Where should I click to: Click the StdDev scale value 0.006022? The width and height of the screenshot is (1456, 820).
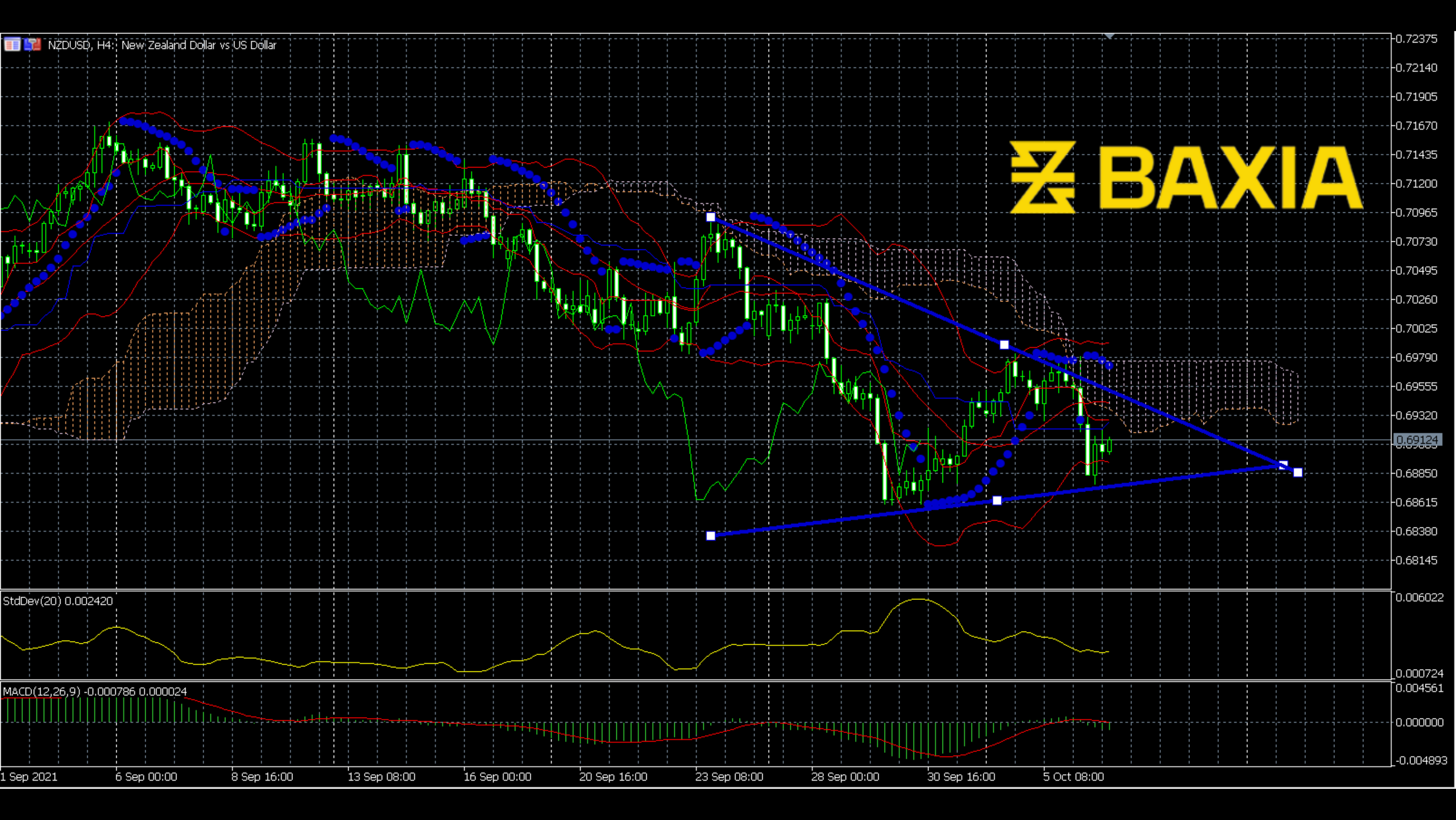coord(1419,597)
